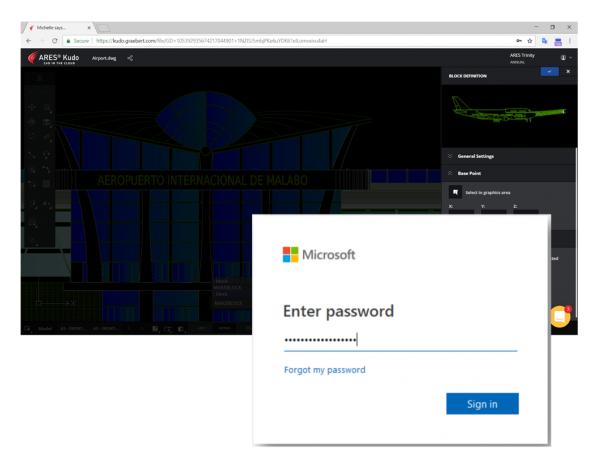The width and height of the screenshot is (600, 450).
Task: Click the Base Point X coordinate field
Action: (460, 213)
